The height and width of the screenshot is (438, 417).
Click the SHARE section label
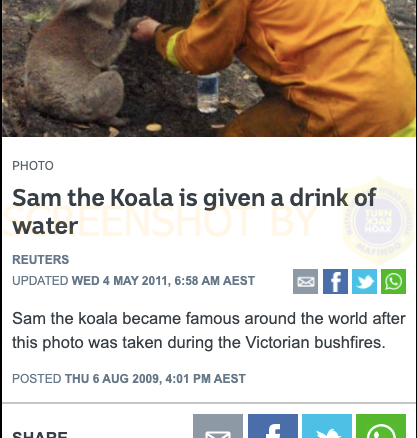click(40, 434)
